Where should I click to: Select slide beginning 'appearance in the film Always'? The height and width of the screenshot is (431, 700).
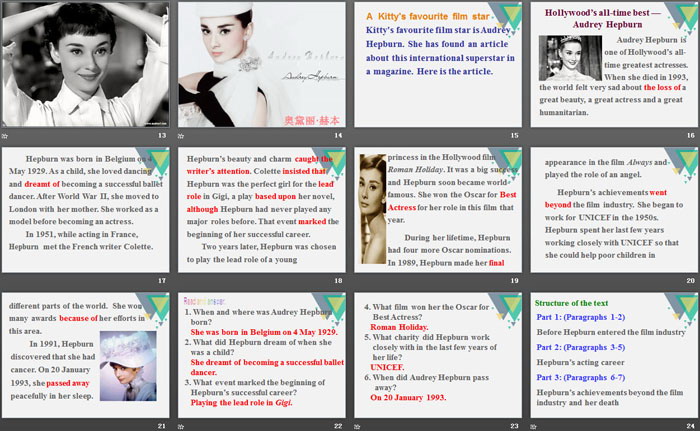(x=614, y=210)
